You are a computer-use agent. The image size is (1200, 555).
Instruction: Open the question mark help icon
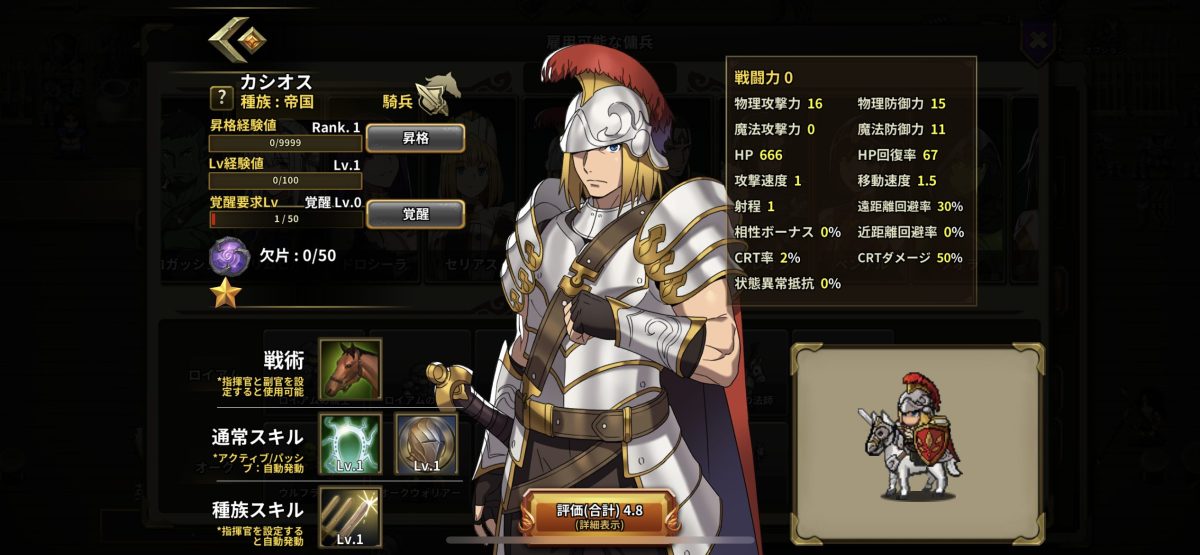coord(221,98)
